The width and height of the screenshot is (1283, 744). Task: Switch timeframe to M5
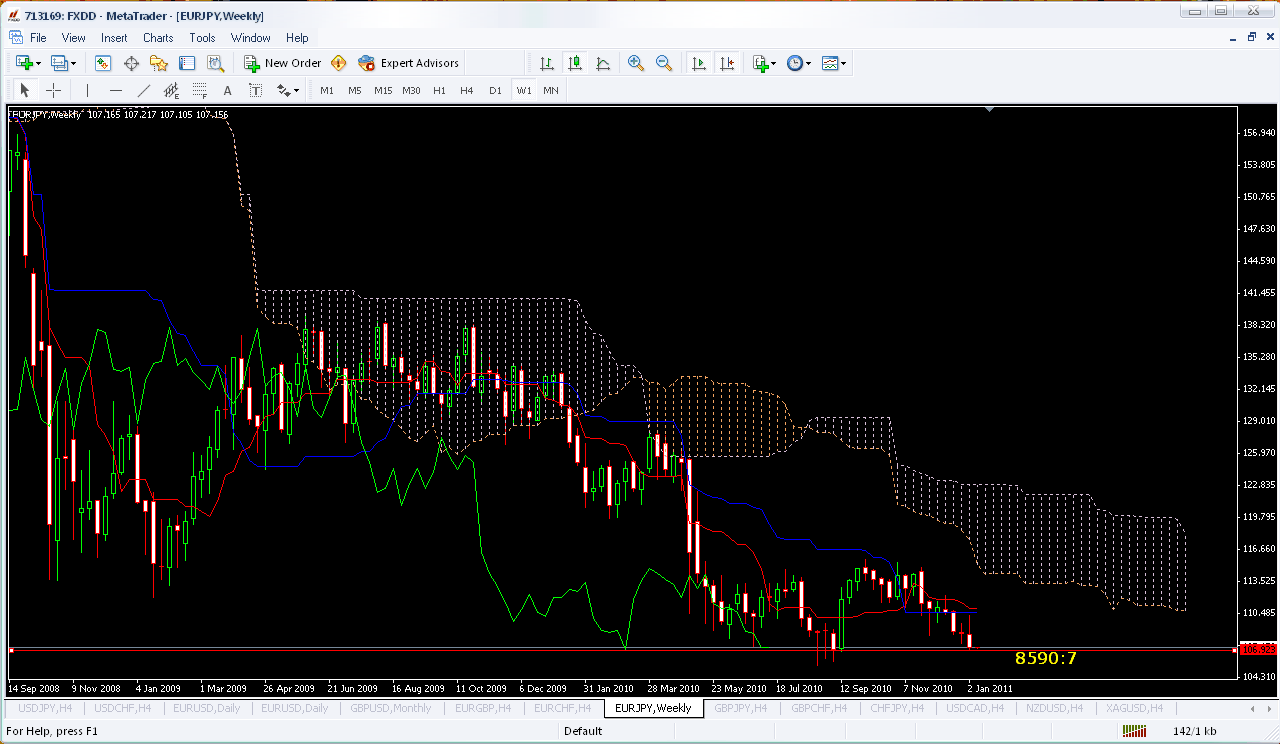[355, 90]
